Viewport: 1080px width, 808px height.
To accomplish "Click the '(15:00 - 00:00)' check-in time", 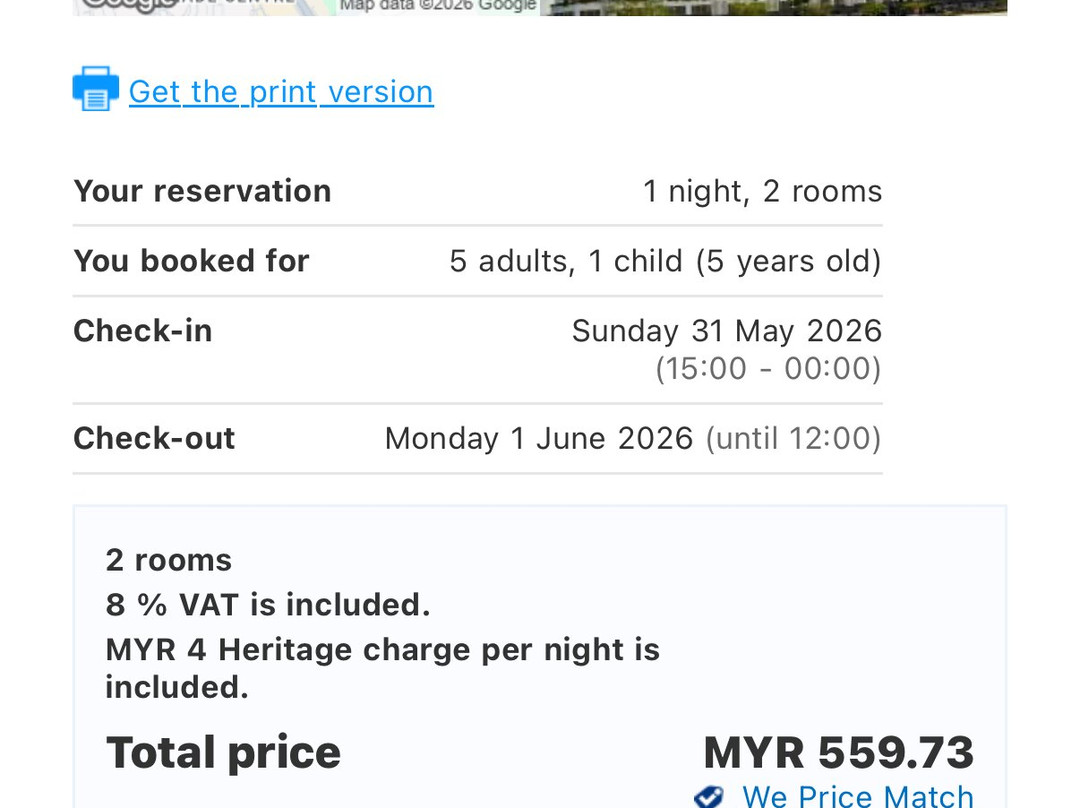I will tap(768, 369).
